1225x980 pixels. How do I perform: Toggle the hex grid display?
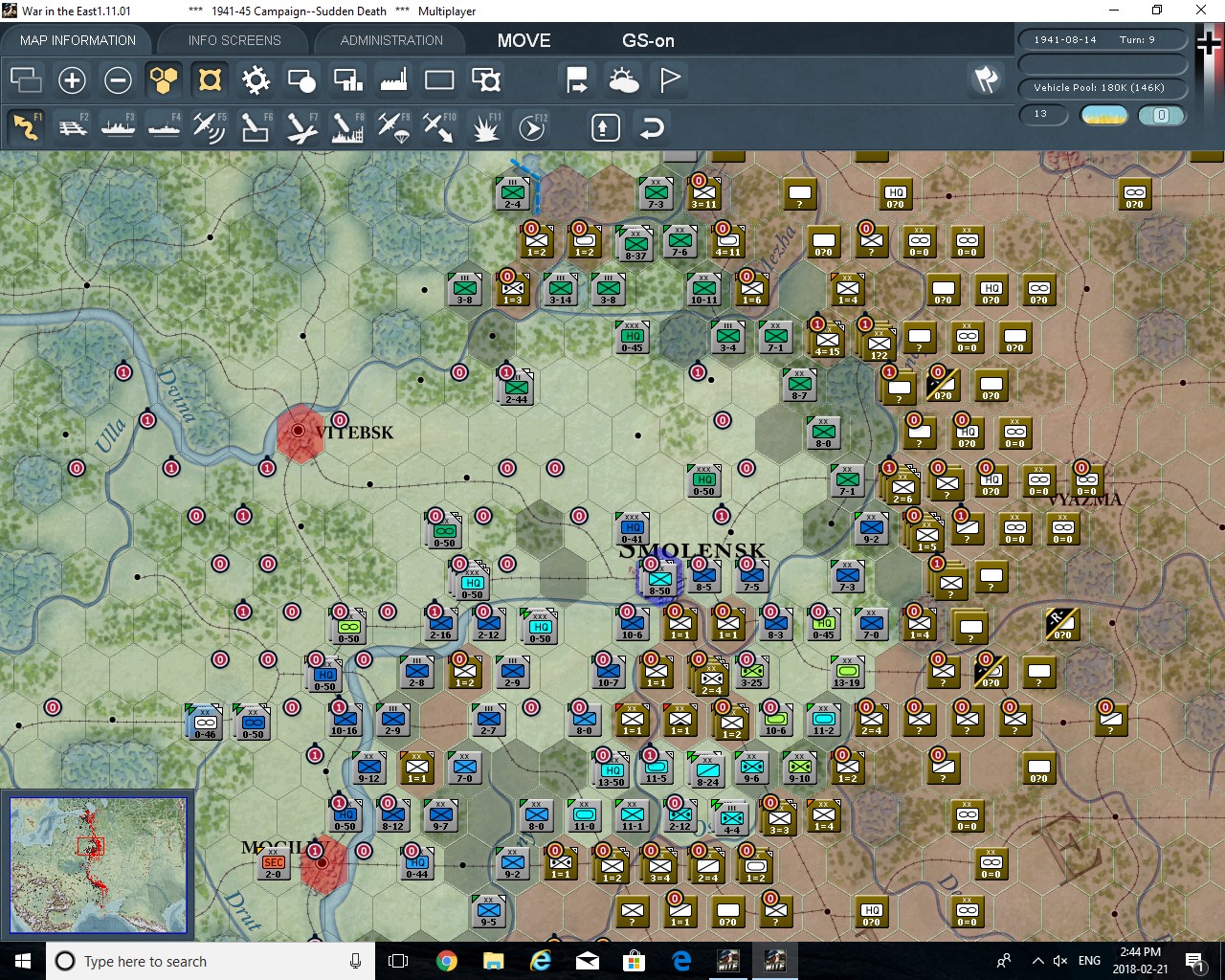point(164,80)
